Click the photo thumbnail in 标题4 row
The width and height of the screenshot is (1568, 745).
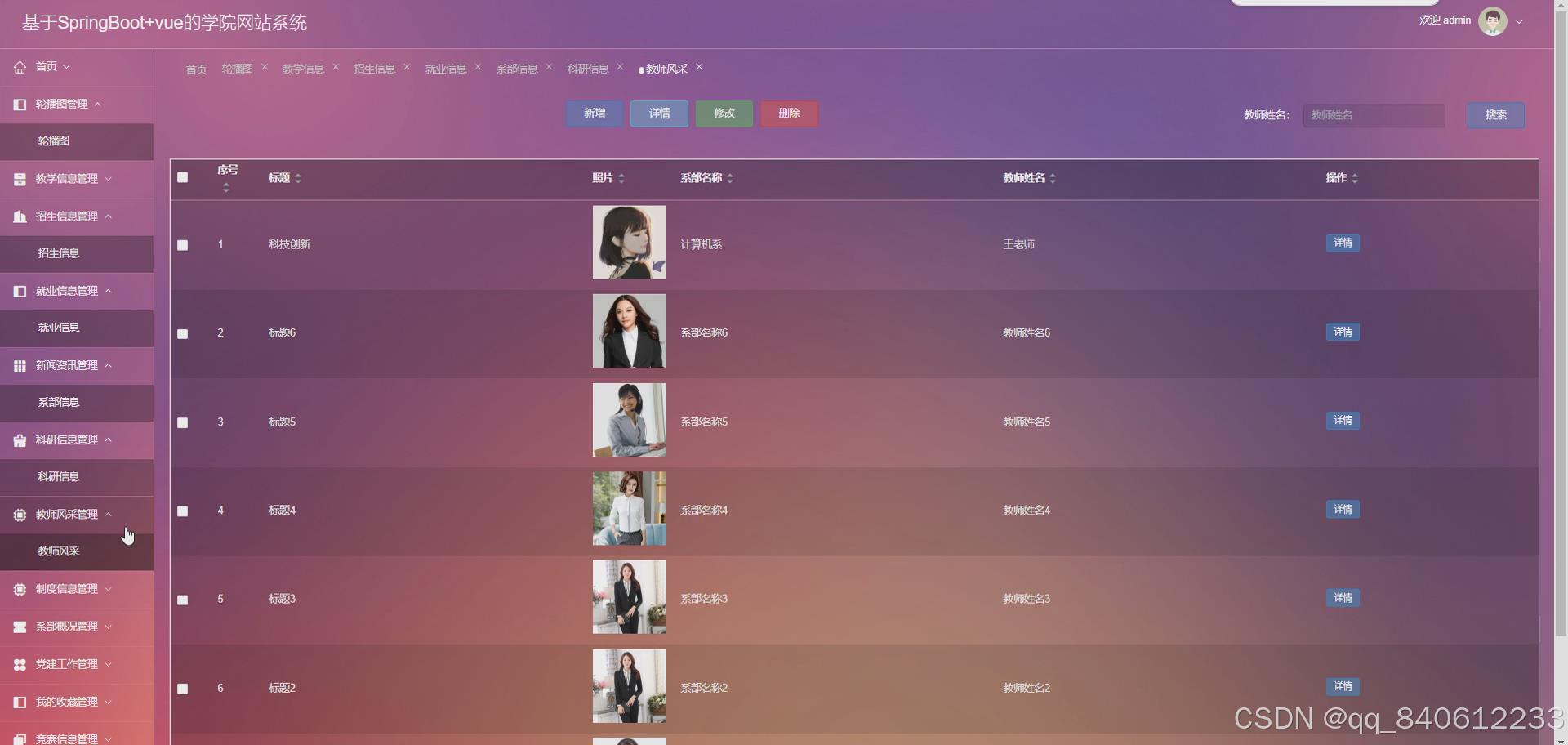(630, 509)
